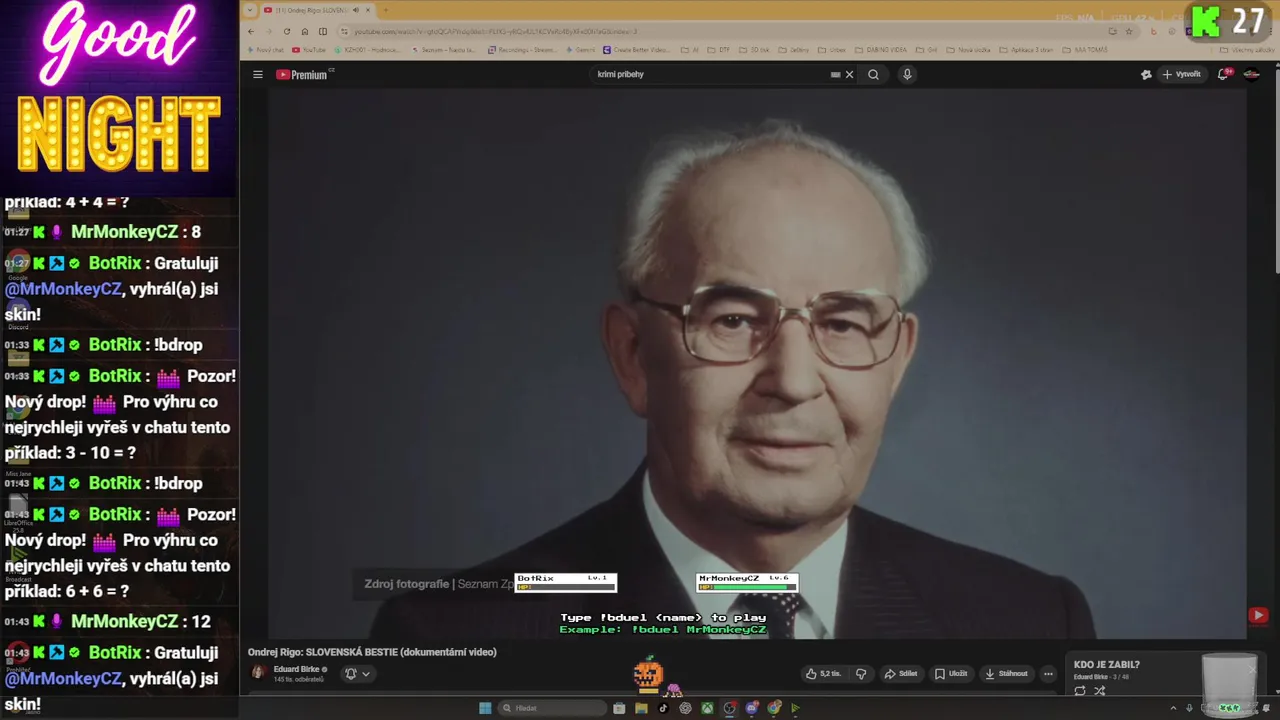Download the video with Stáhnout button

click(x=1006, y=674)
